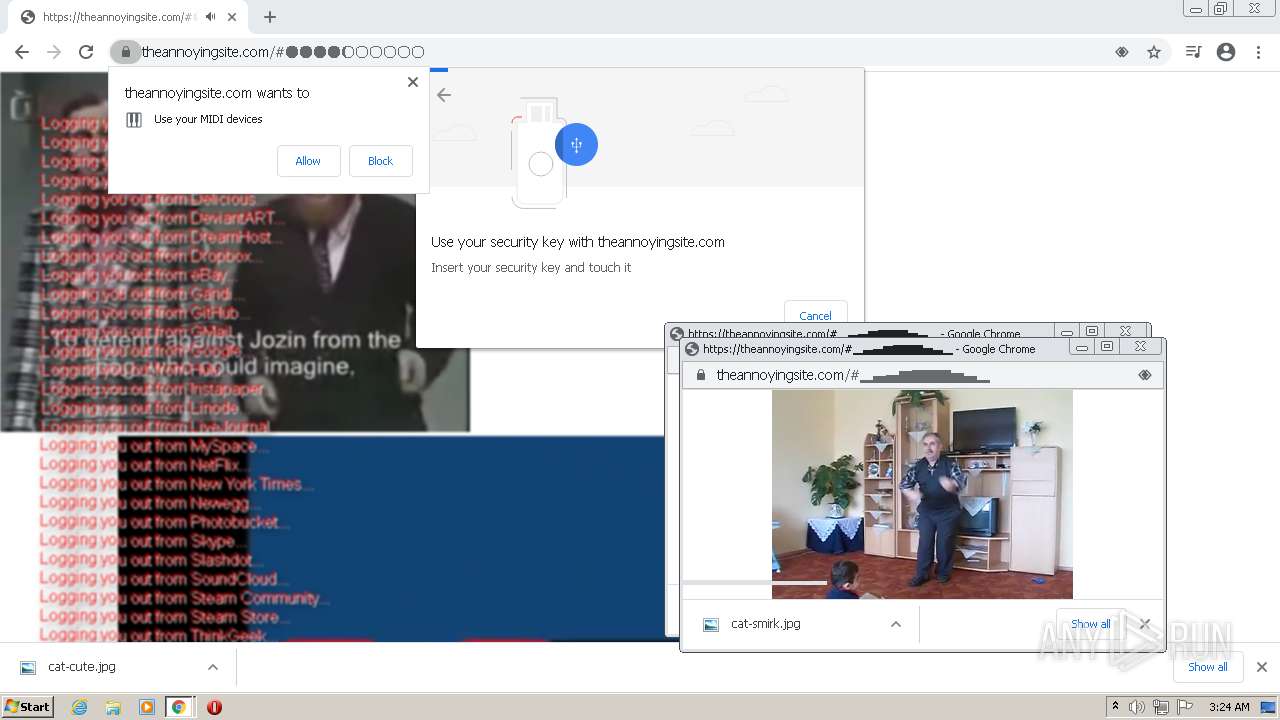Image resolution: width=1280 pixels, height=720 pixels.
Task: Click the lock icon in front popup window
Action: (700, 375)
